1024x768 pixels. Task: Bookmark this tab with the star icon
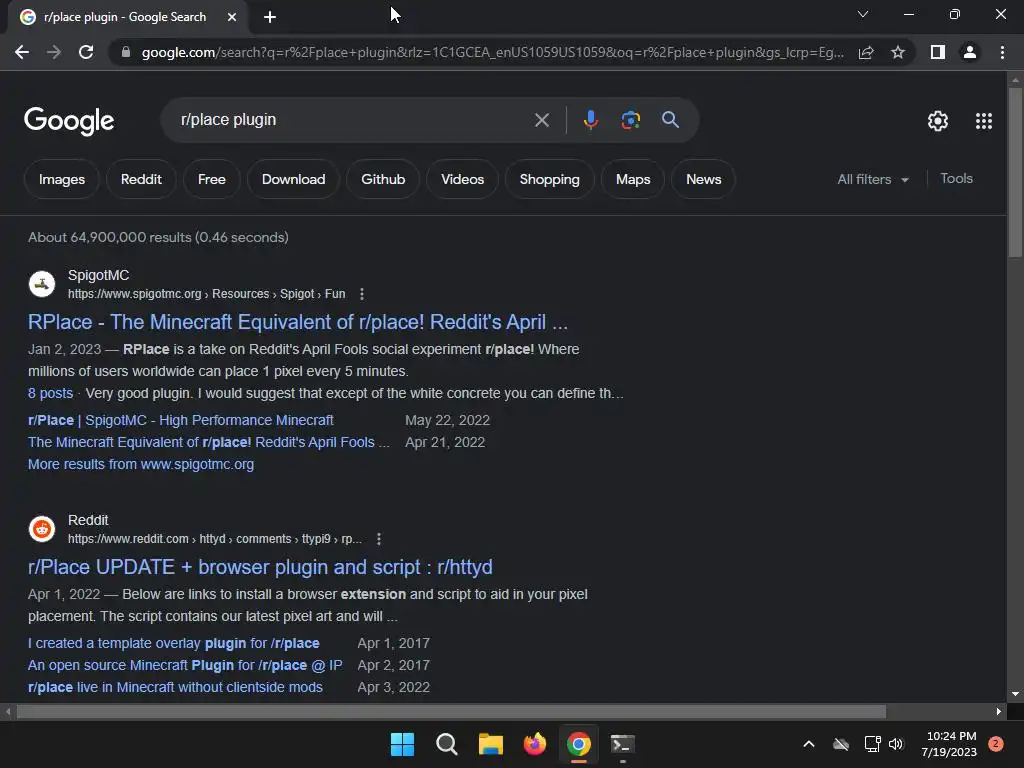898,52
